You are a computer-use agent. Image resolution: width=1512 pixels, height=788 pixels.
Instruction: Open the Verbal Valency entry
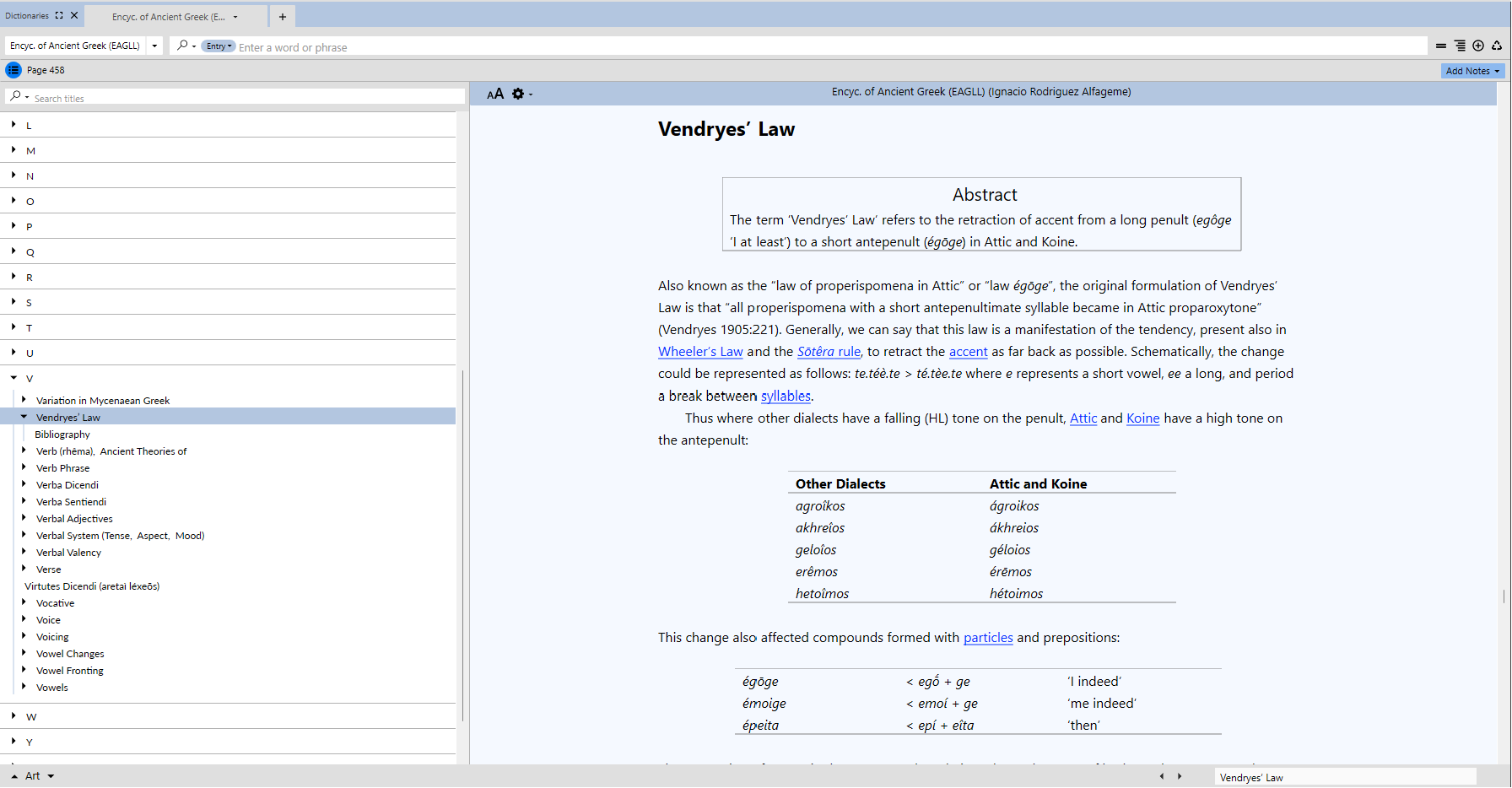pyautogui.click(x=68, y=553)
